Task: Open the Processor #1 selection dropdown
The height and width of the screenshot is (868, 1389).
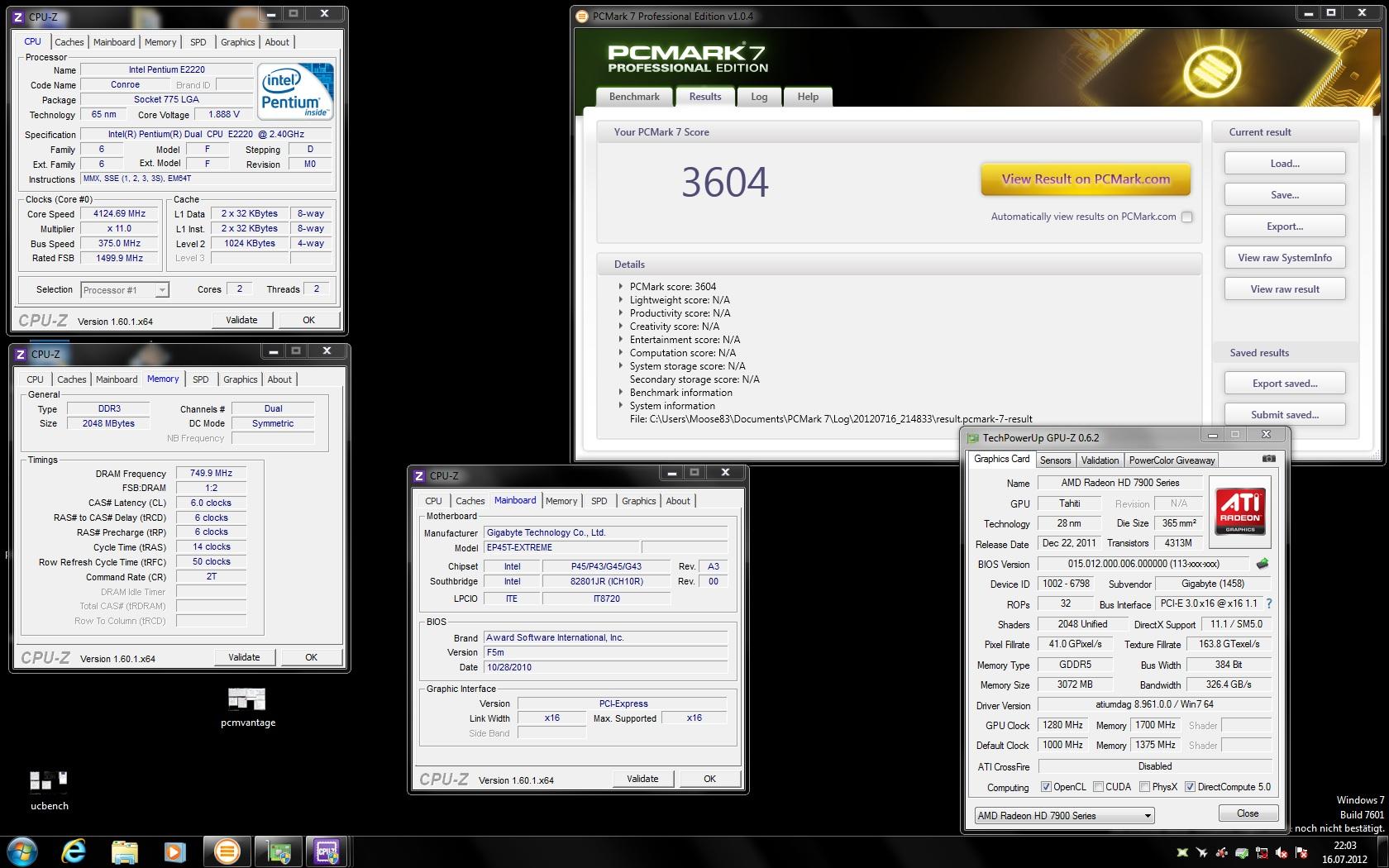Action: (125, 289)
